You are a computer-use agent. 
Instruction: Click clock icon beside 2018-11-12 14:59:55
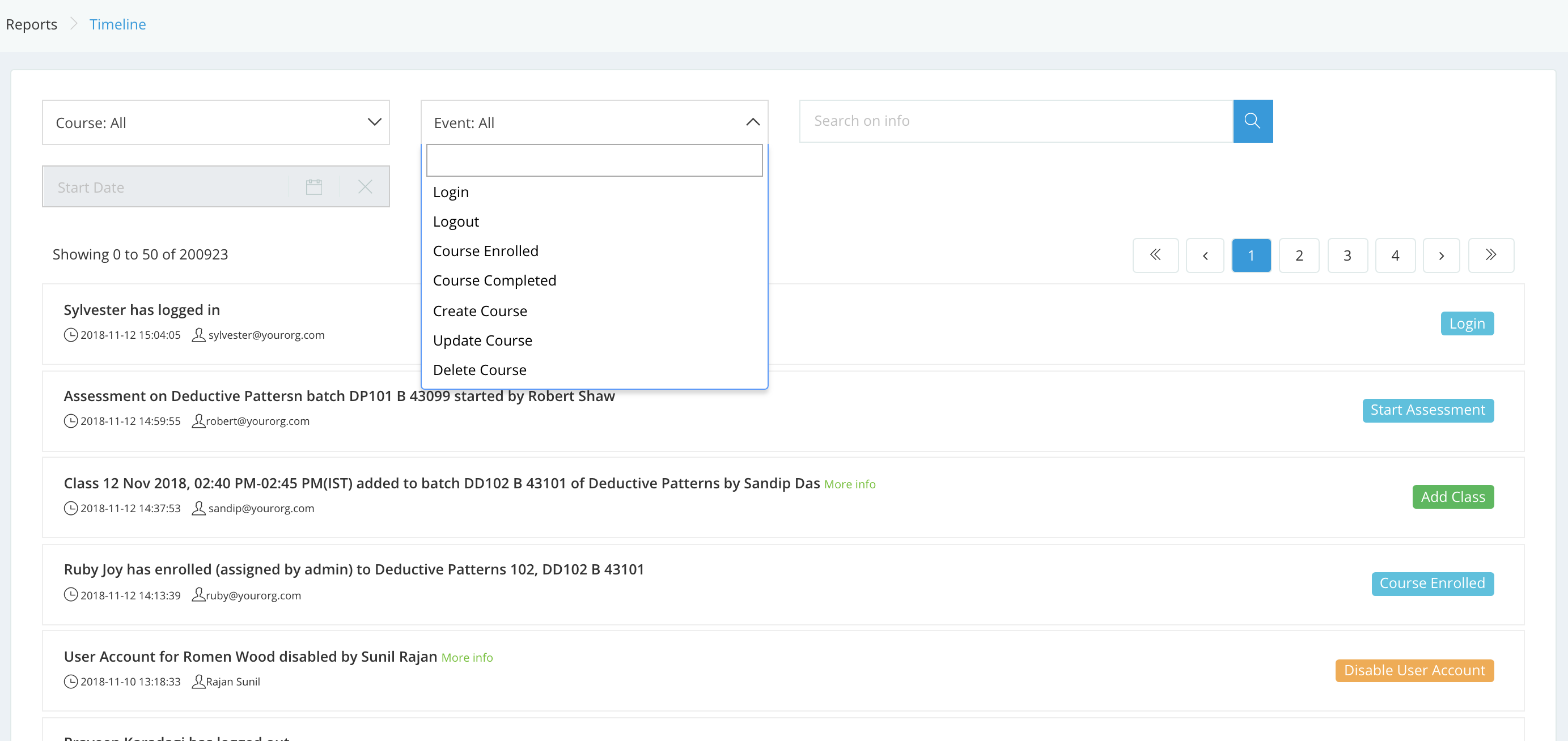point(71,421)
